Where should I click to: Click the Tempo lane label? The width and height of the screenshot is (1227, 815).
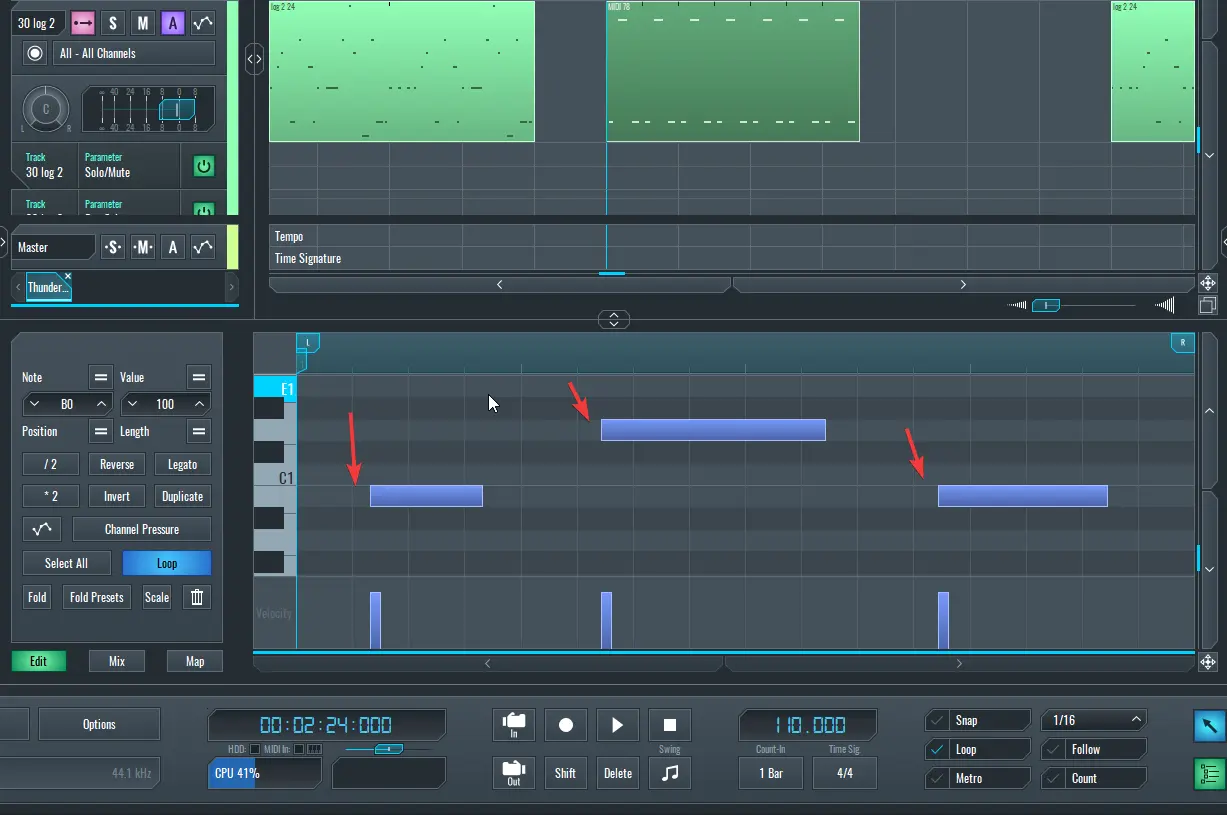289,236
